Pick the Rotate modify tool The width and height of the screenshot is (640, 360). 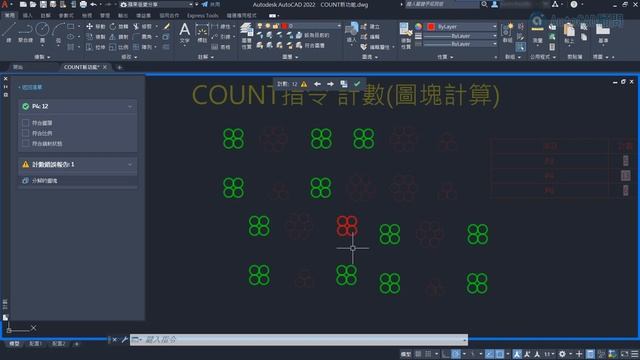(118, 27)
